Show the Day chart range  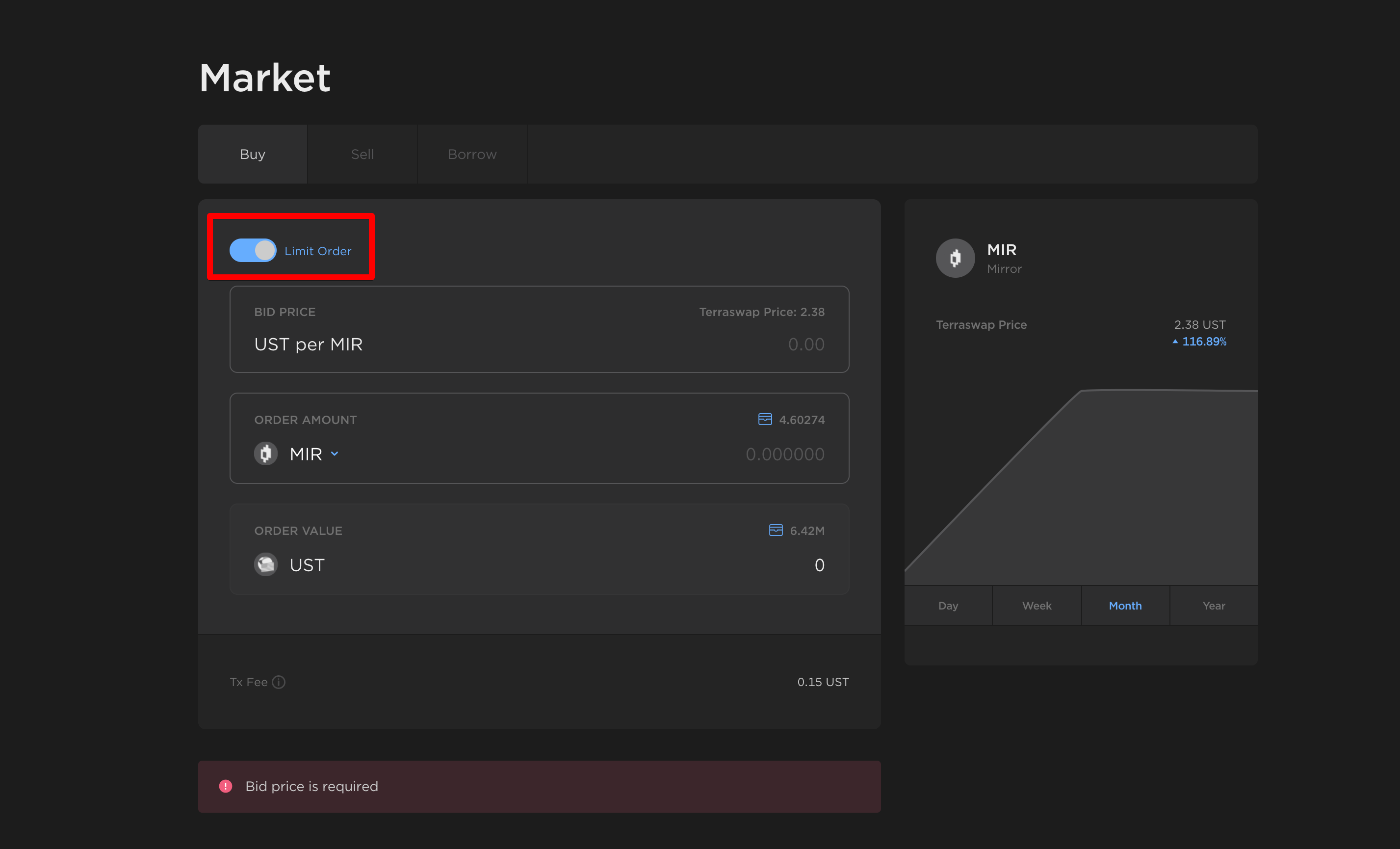[948, 606]
